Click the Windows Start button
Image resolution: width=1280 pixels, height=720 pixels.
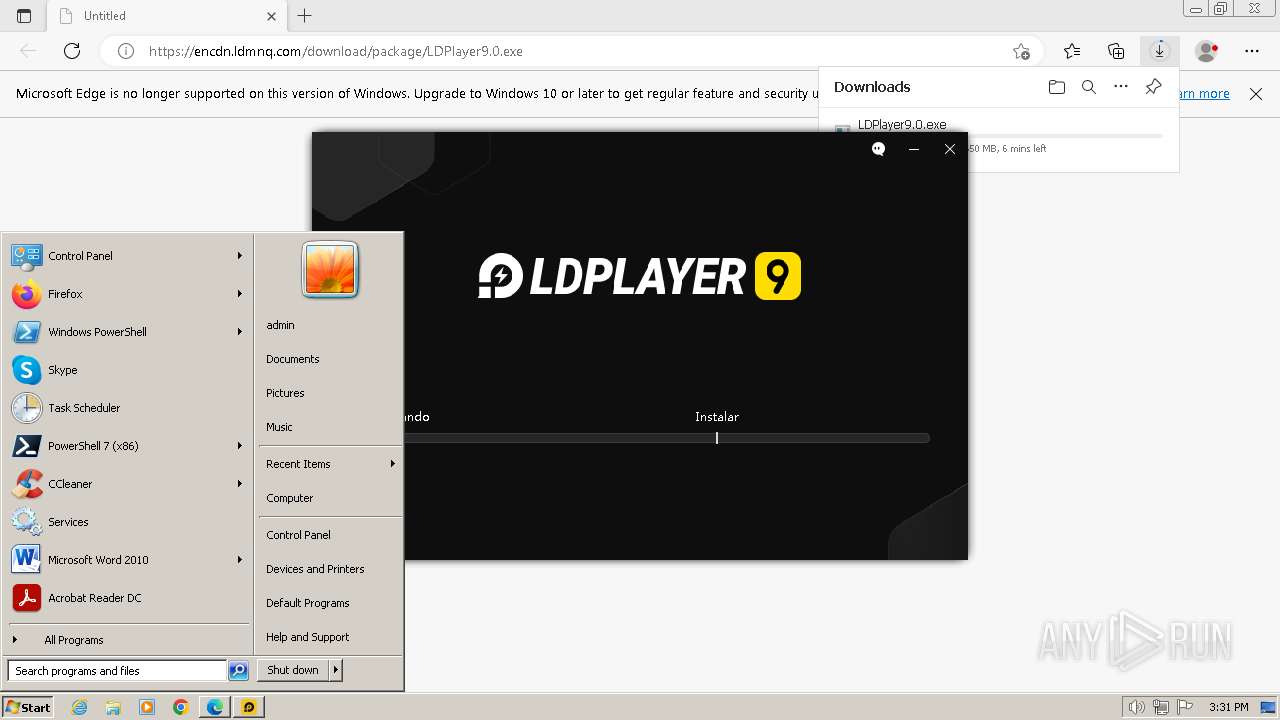pos(28,707)
